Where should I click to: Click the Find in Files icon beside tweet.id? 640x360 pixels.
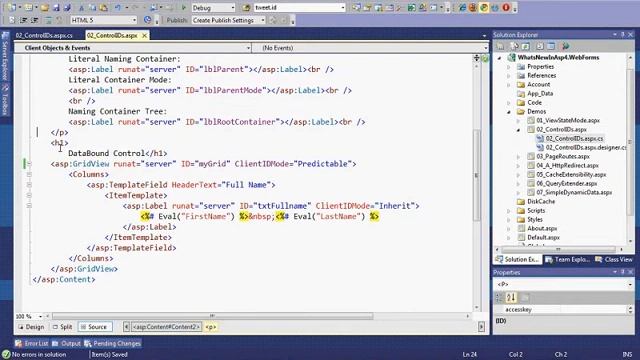(x=246, y=7)
